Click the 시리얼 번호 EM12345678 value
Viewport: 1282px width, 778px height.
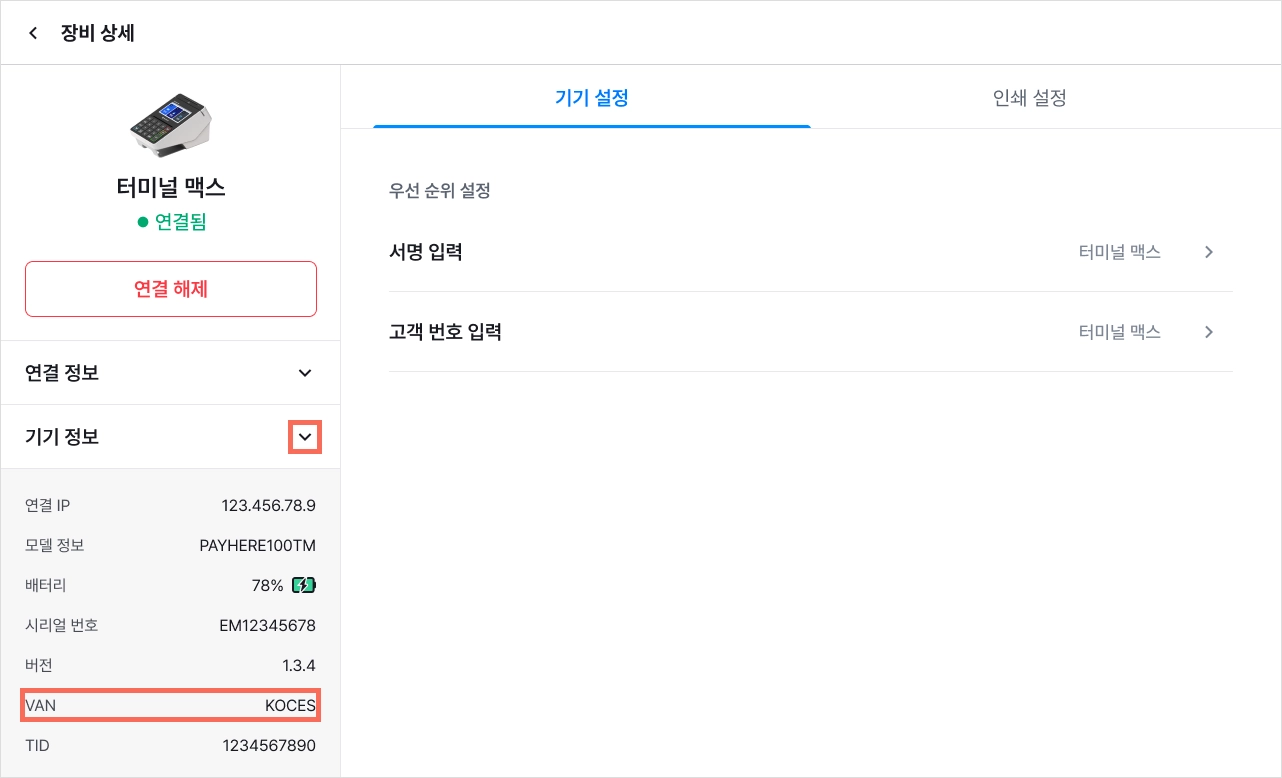[x=268, y=625]
